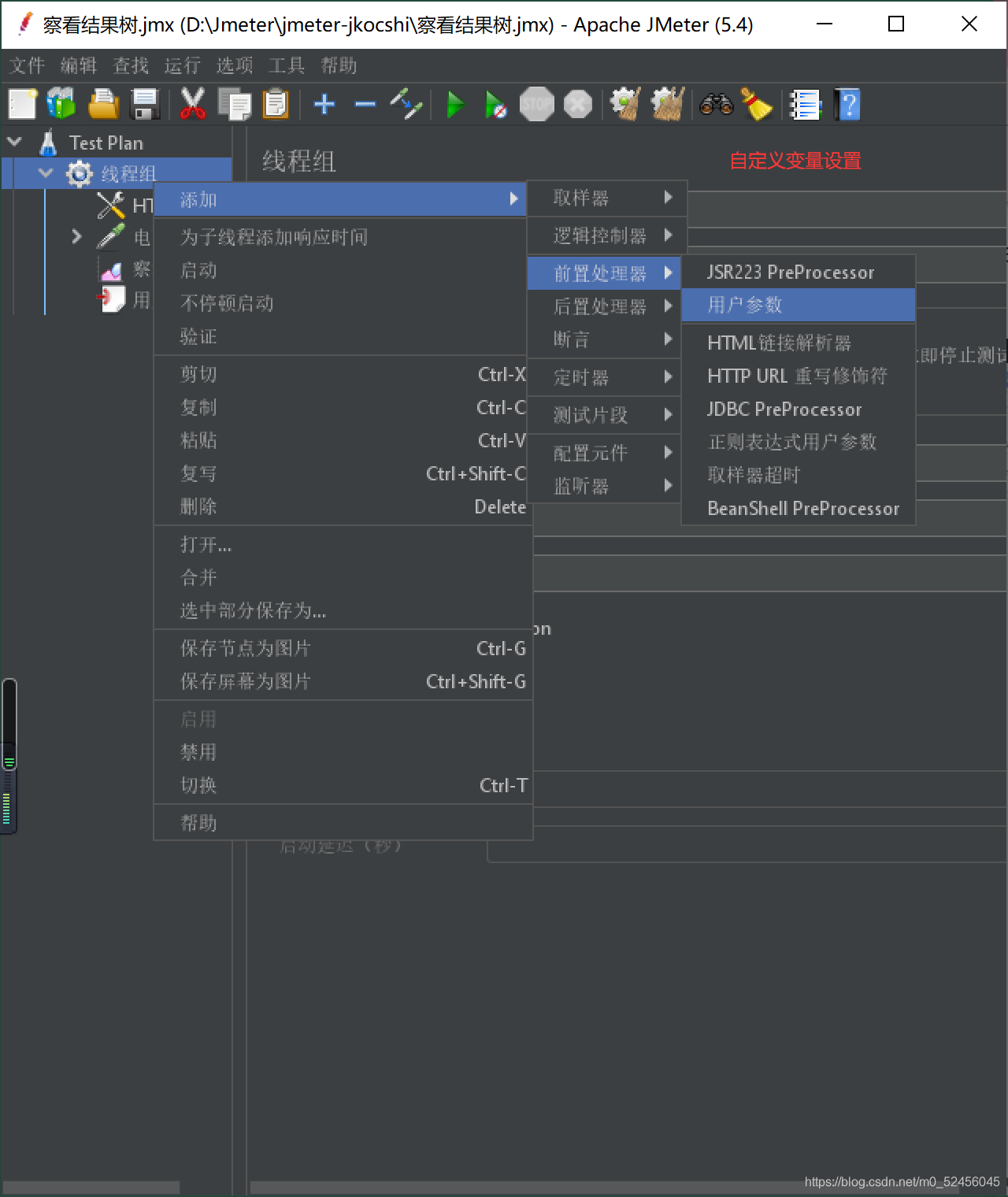This screenshot has height=1197, width=1008.
Task: Click the Toggle enable/disable icon
Action: (406, 104)
